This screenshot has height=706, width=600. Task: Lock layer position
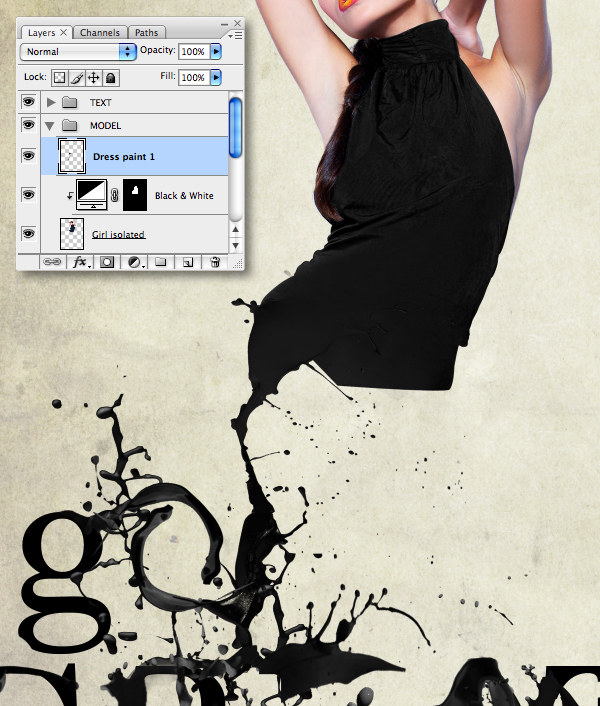(x=94, y=78)
